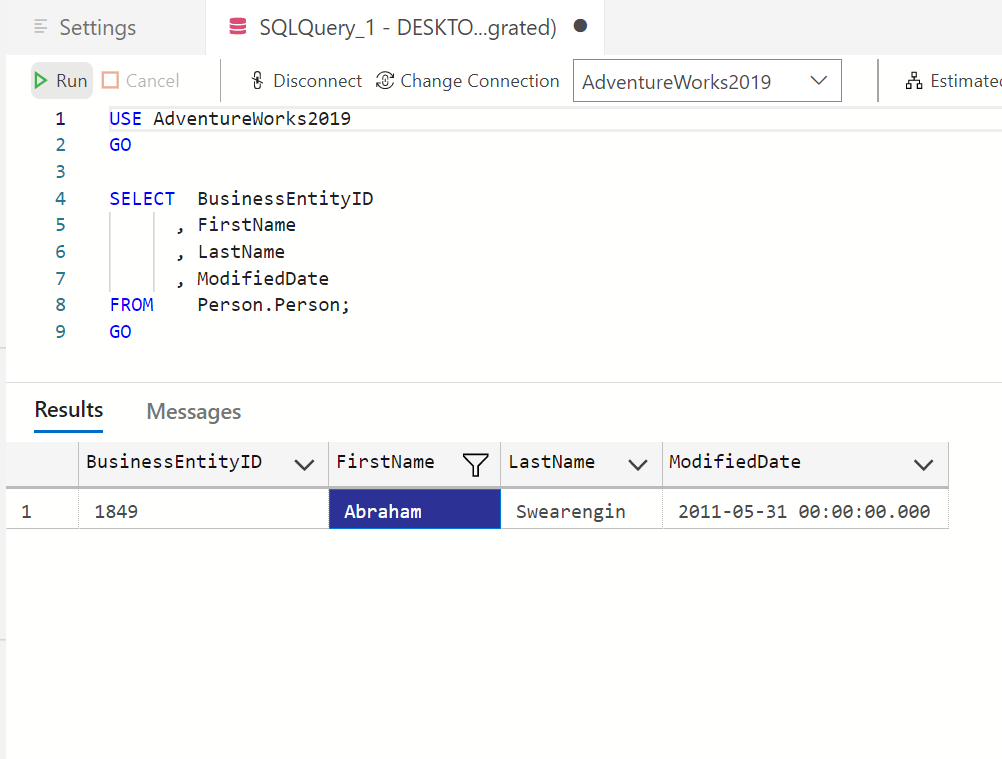1002x759 pixels.
Task: Select the Results tab
Action: (69, 410)
